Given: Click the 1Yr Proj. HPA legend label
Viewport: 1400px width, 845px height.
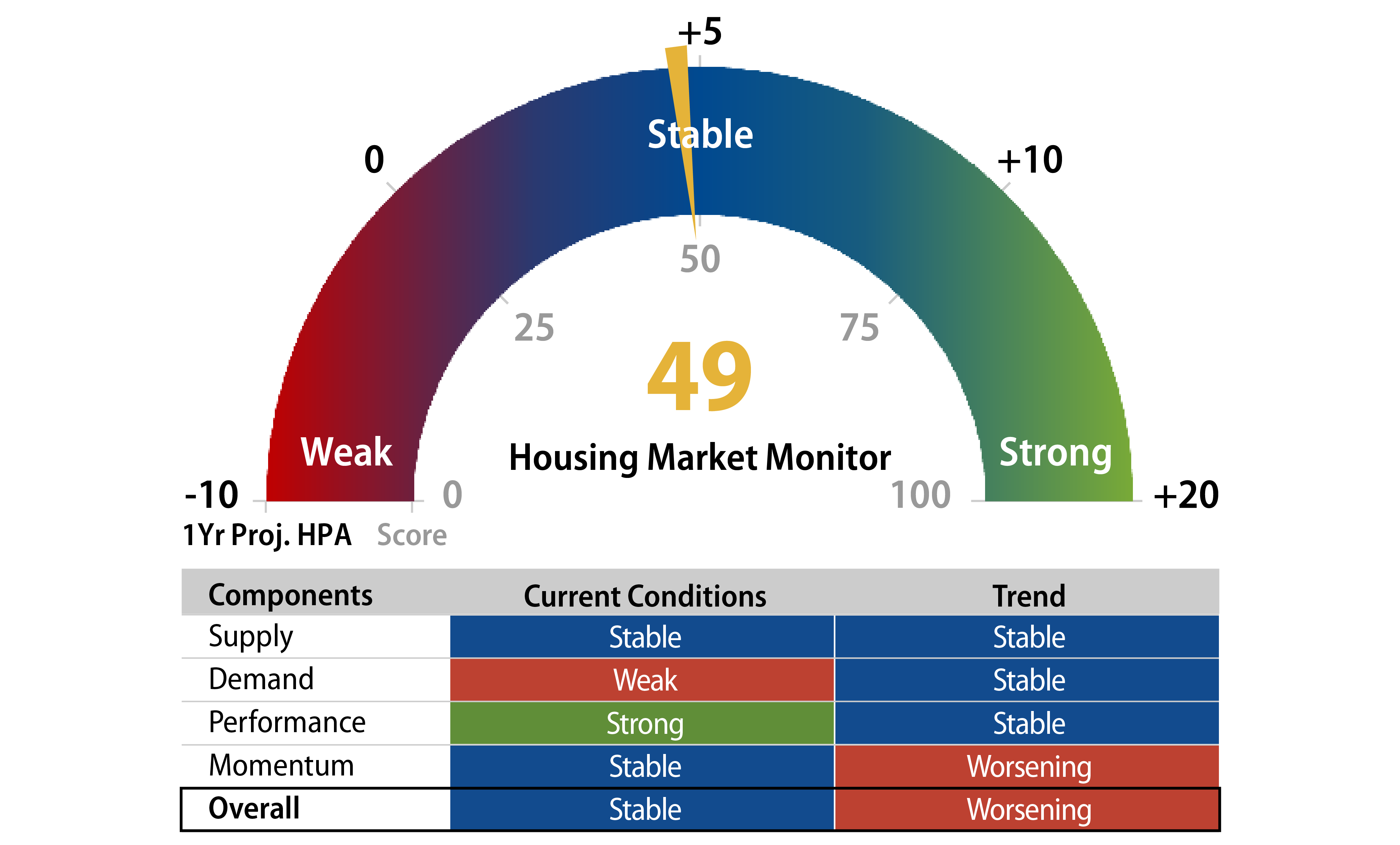Looking at the screenshot, I should click(x=267, y=535).
